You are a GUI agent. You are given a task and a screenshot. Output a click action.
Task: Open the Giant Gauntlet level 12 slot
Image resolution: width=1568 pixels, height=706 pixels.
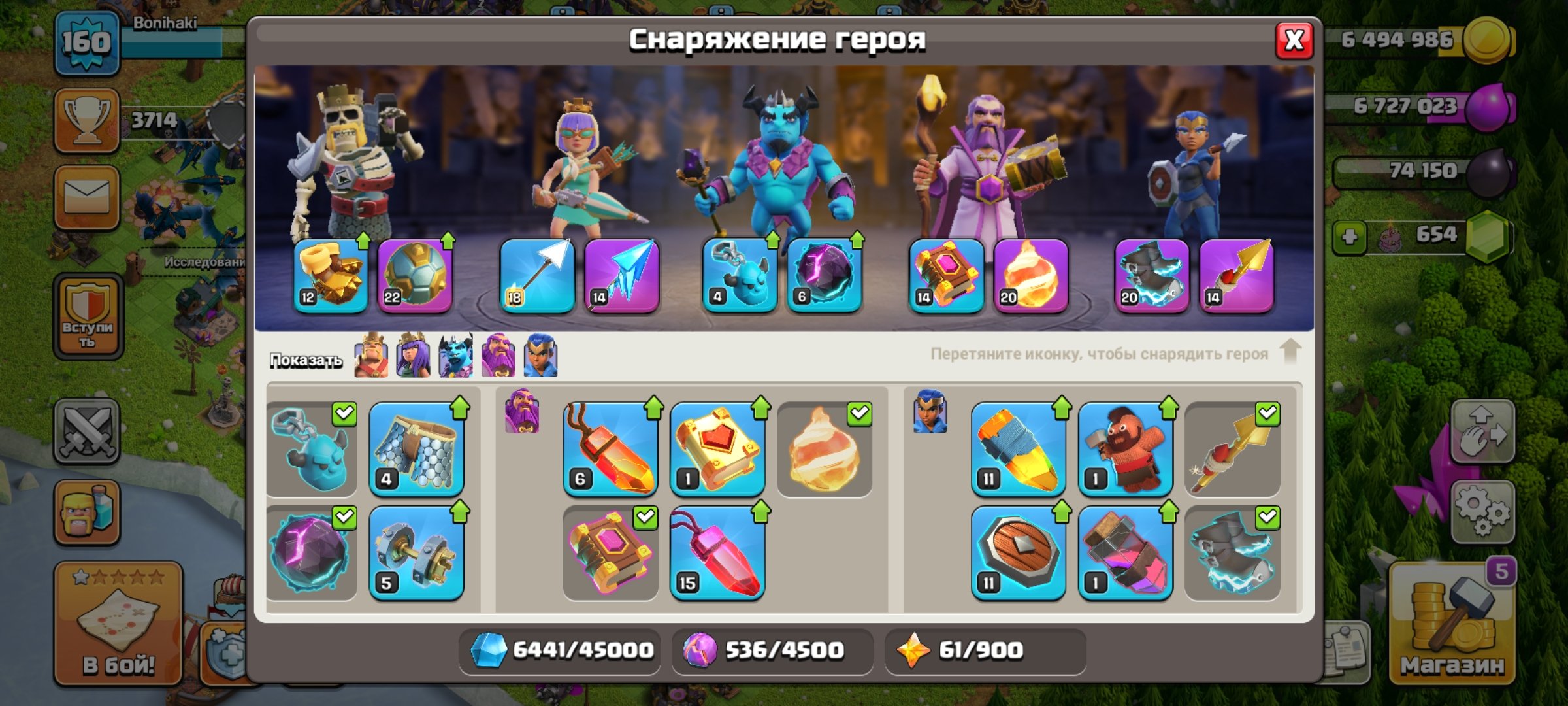(331, 275)
